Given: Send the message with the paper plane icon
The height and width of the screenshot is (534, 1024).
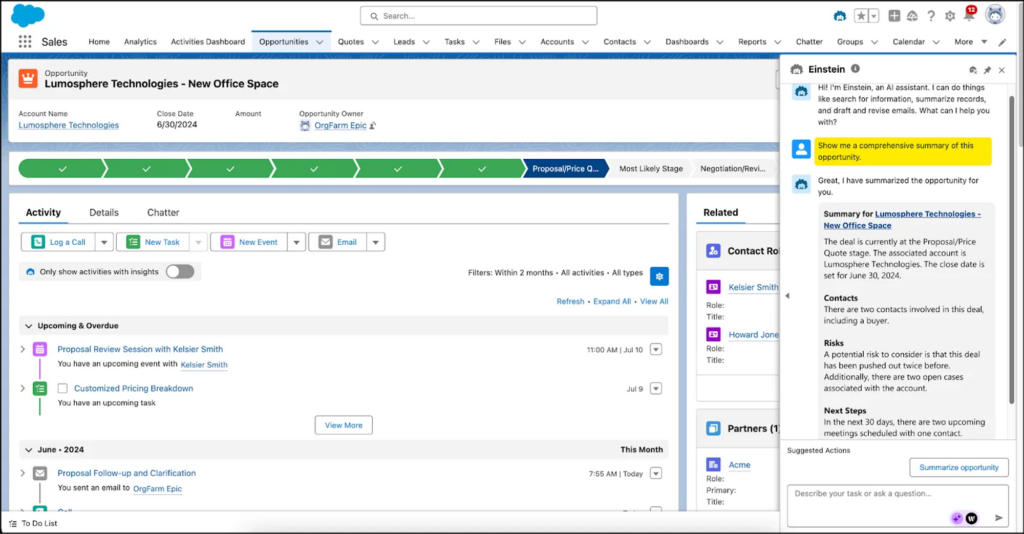Looking at the screenshot, I should 999,518.
